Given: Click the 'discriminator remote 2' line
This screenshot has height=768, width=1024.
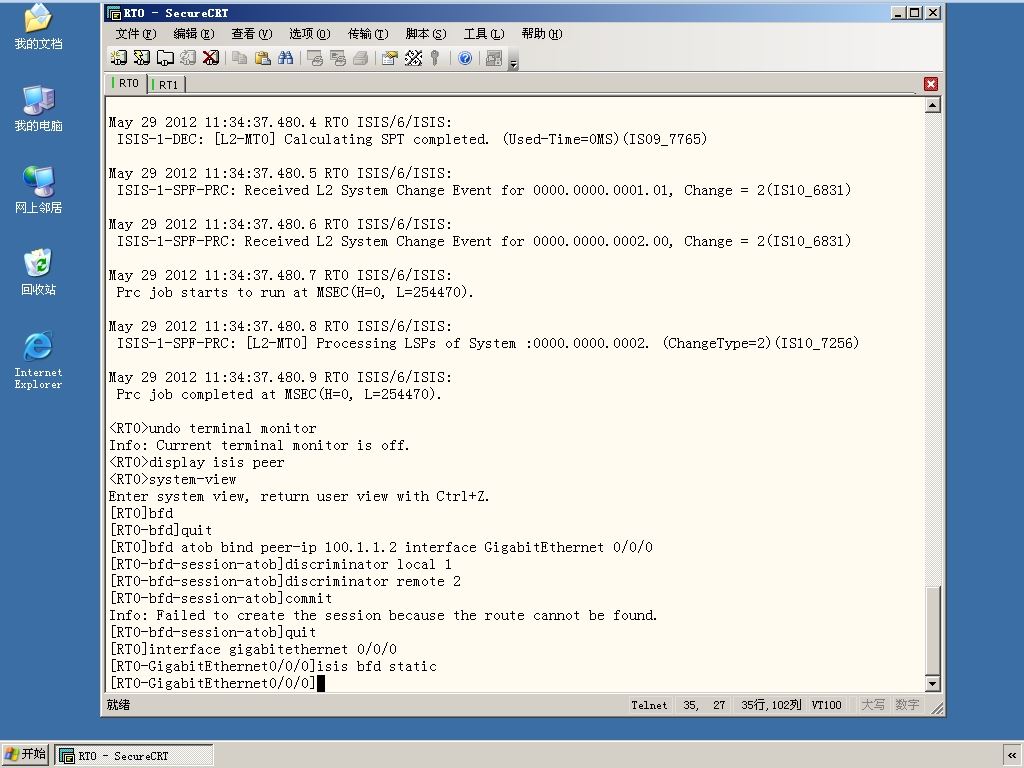Looking at the screenshot, I should click(285, 581).
